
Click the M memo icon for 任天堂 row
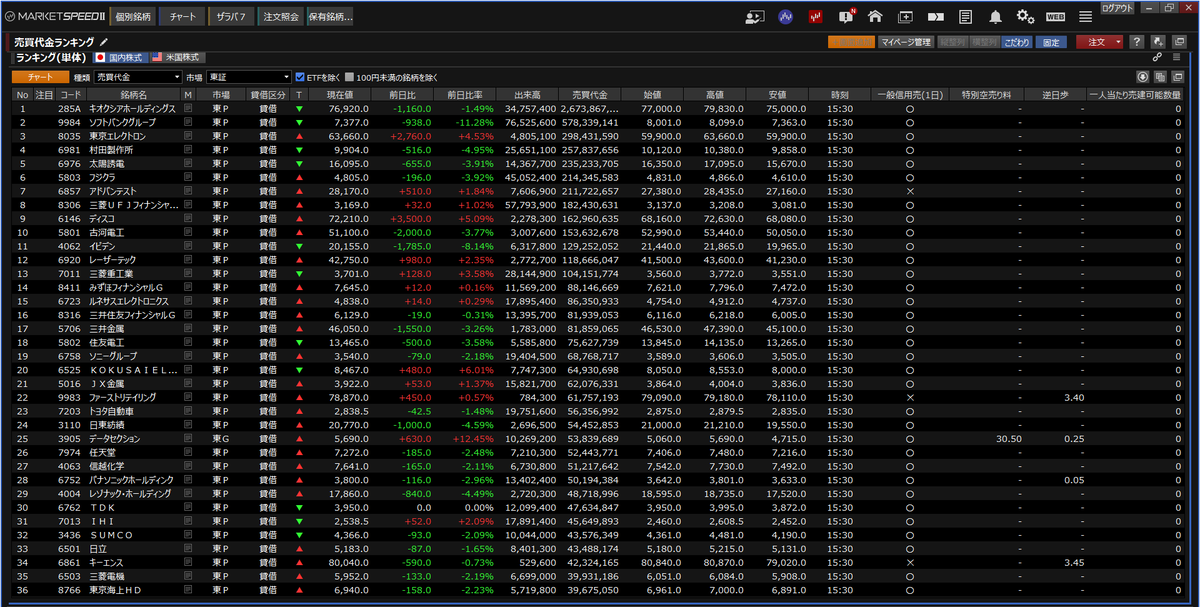click(188, 452)
